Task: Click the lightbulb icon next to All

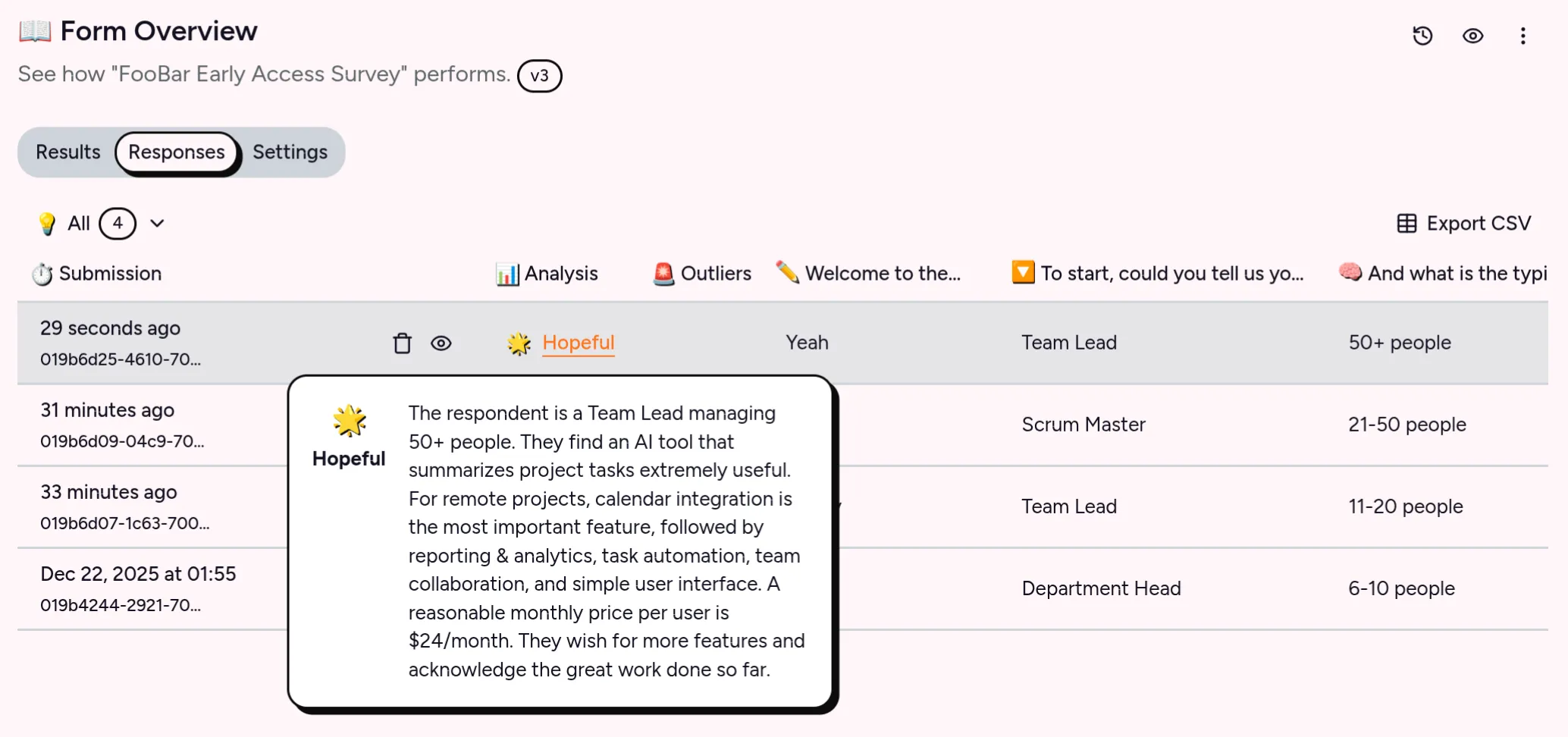Action: 47,224
